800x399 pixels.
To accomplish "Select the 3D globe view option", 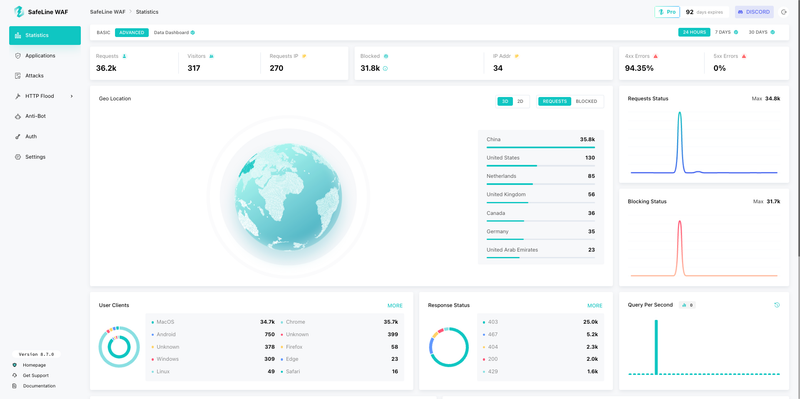I will (505, 102).
